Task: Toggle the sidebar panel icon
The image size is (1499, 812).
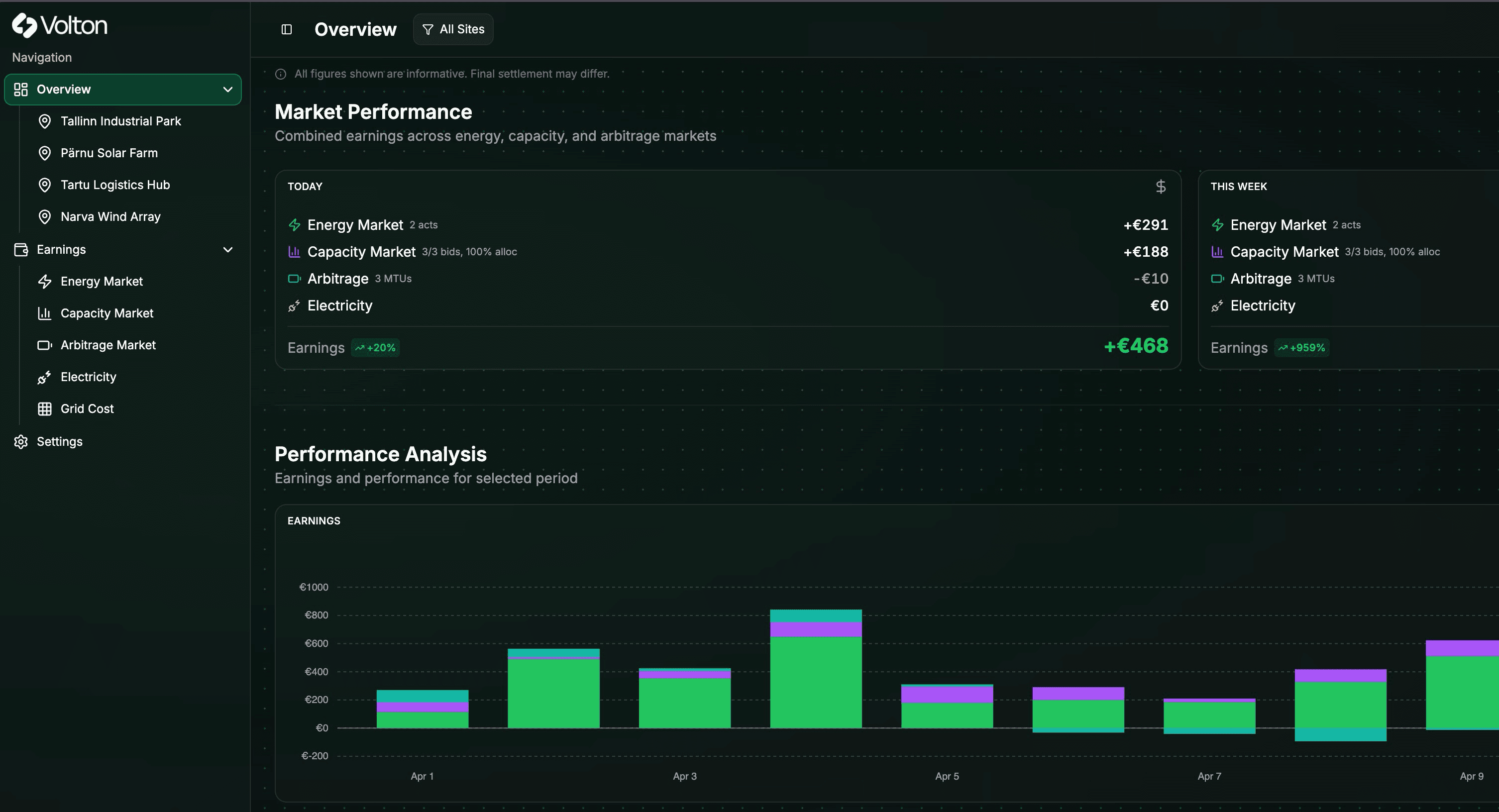Action: (x=286, y=30)
